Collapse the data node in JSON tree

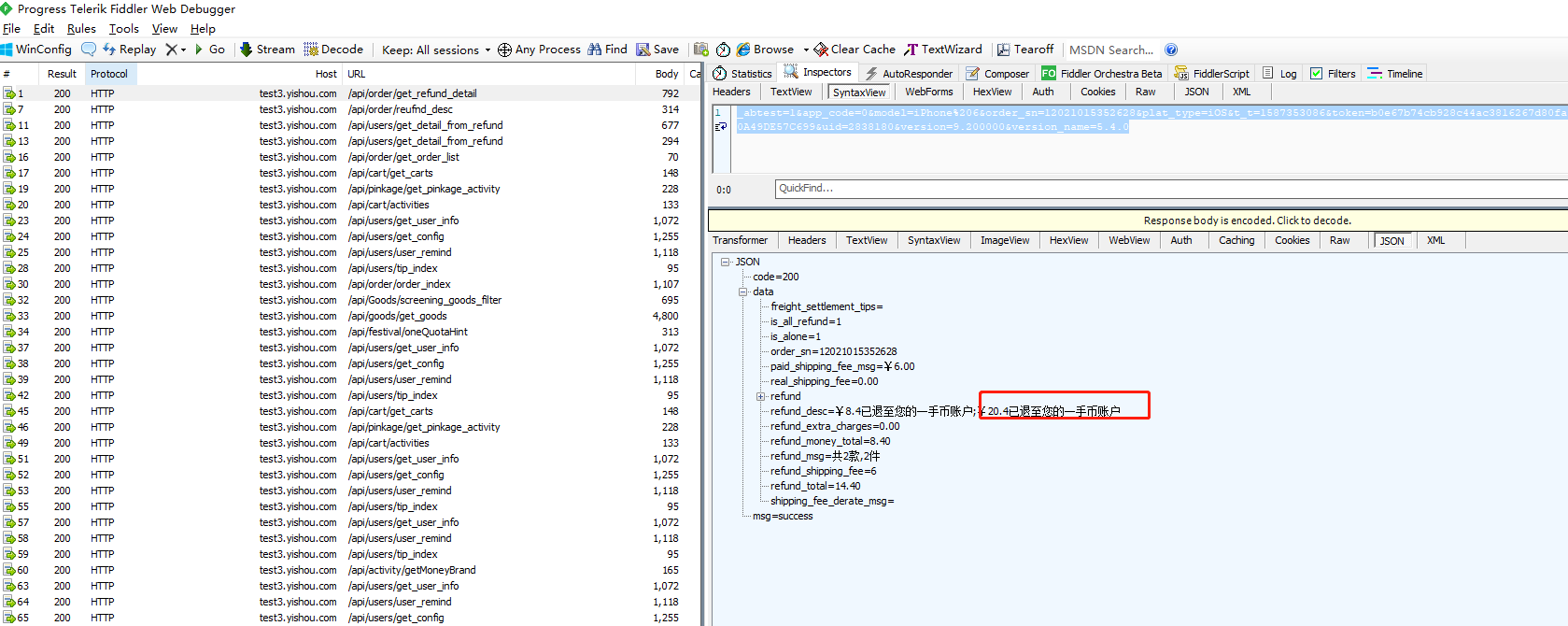[x=743, y=292]
